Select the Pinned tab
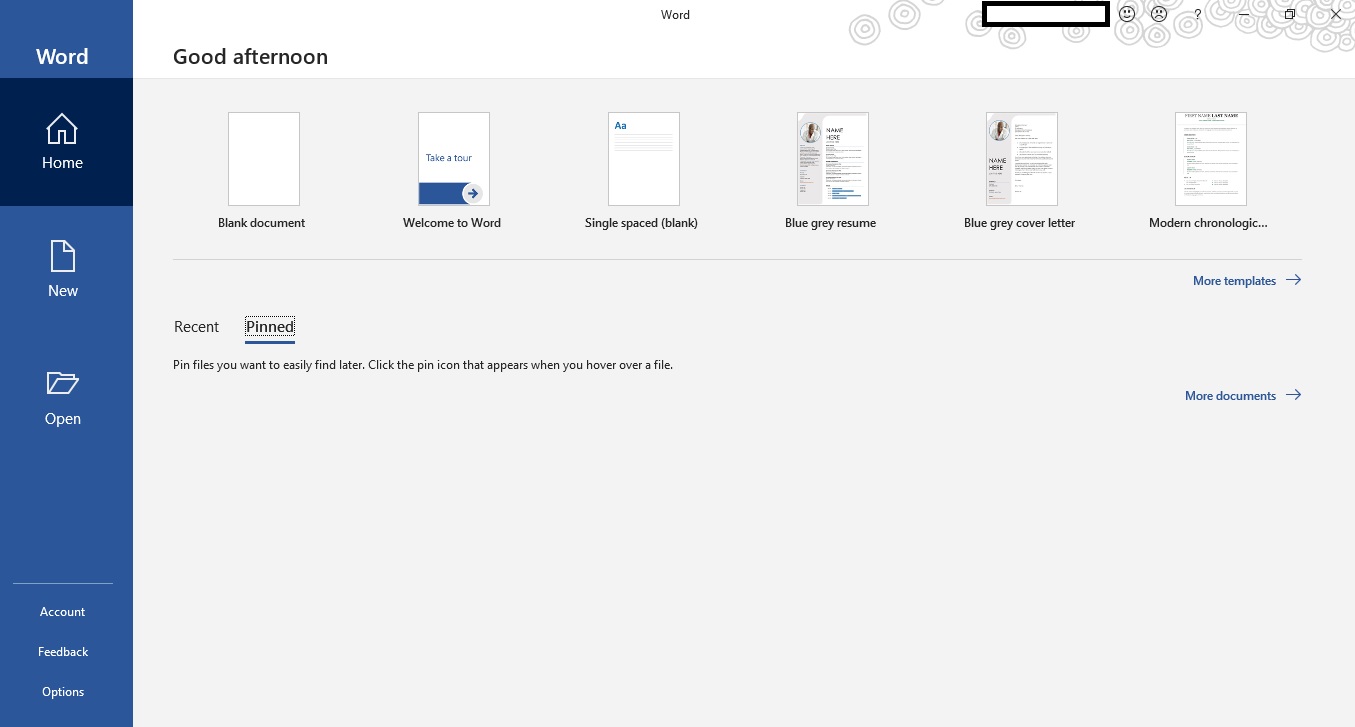This screenshot has width=1355, height=727. 270,327
